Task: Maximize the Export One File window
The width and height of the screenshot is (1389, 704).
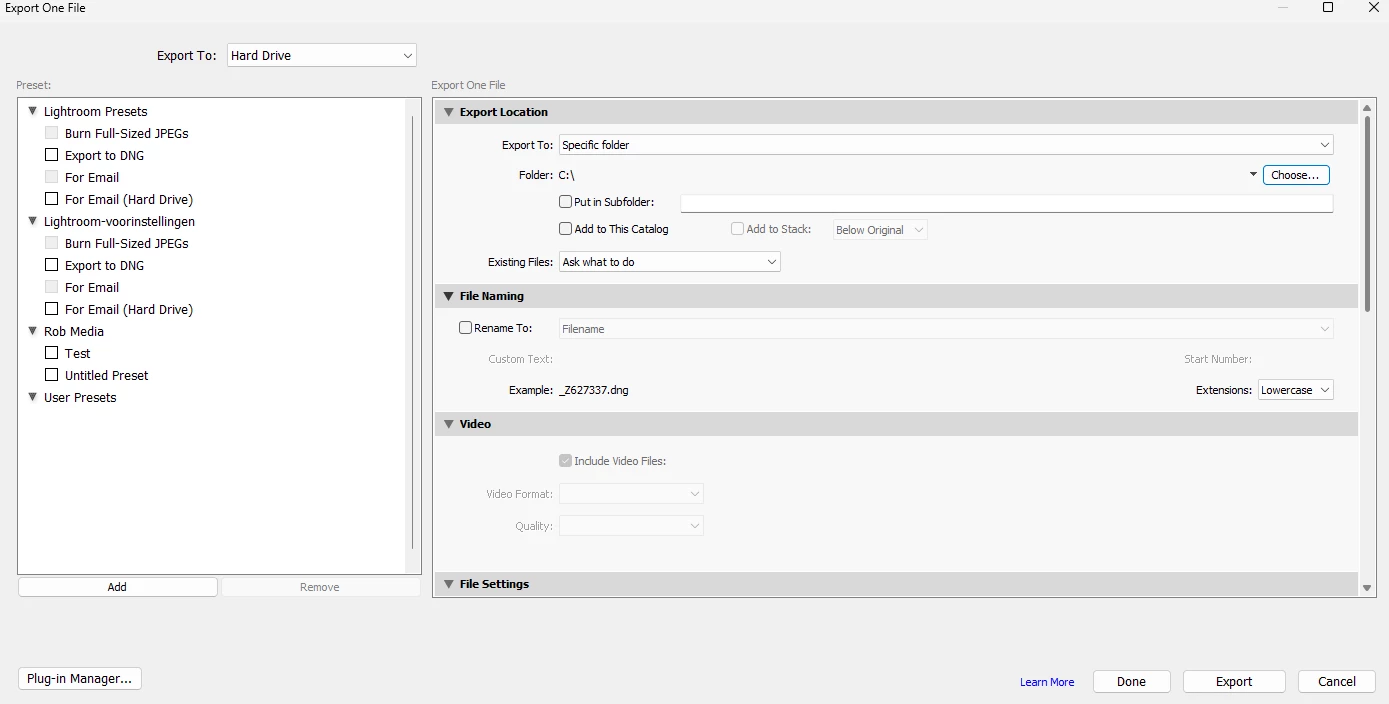Action: (1328, 8)
